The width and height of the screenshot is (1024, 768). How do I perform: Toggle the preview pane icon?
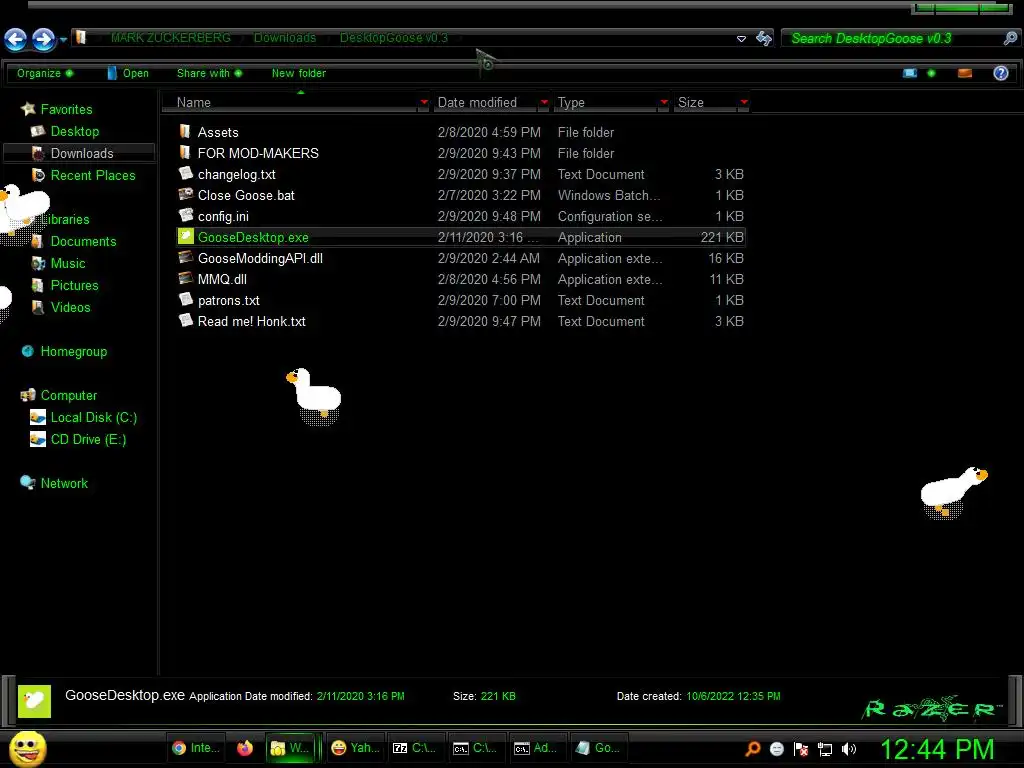click(x=965, y=73)
